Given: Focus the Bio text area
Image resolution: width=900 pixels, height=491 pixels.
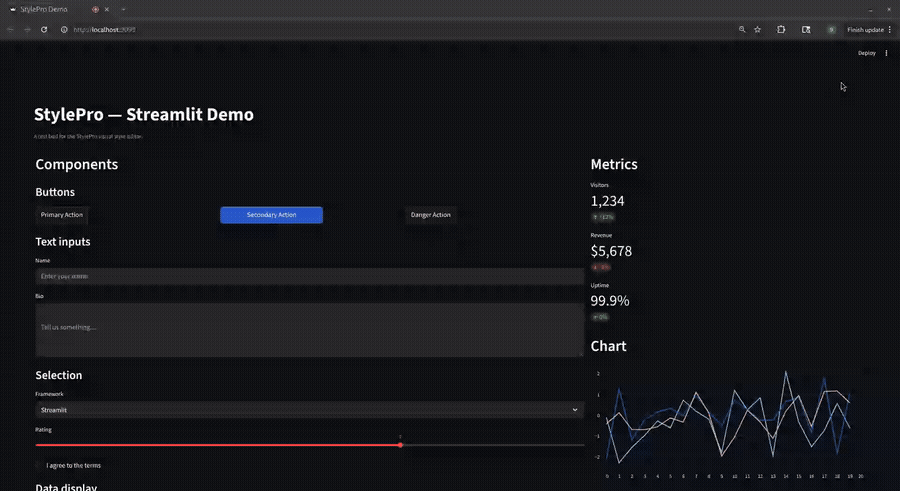Looking at the screenshot, I should pos(309,330).
